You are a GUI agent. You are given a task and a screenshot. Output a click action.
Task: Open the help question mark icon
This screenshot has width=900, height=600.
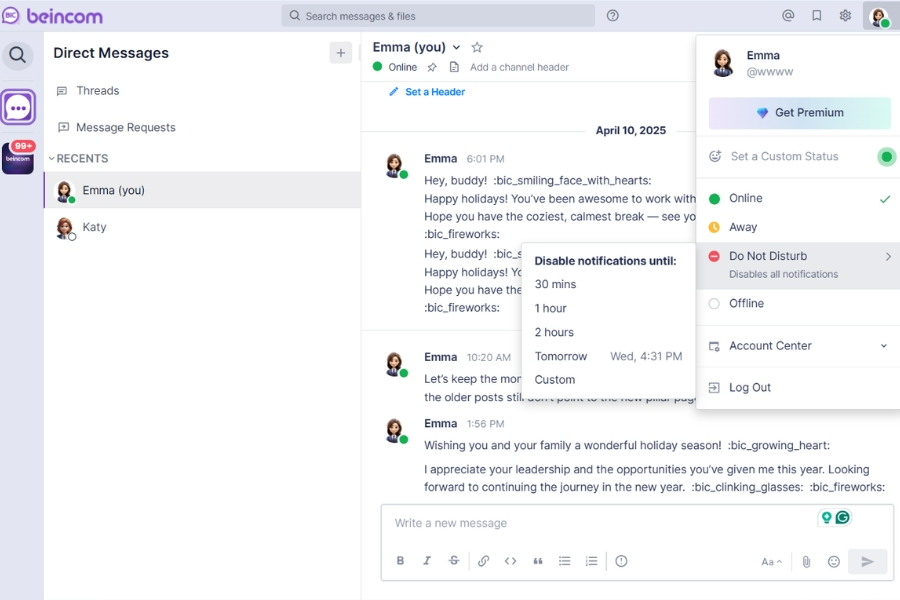click(x=612, y=16)
